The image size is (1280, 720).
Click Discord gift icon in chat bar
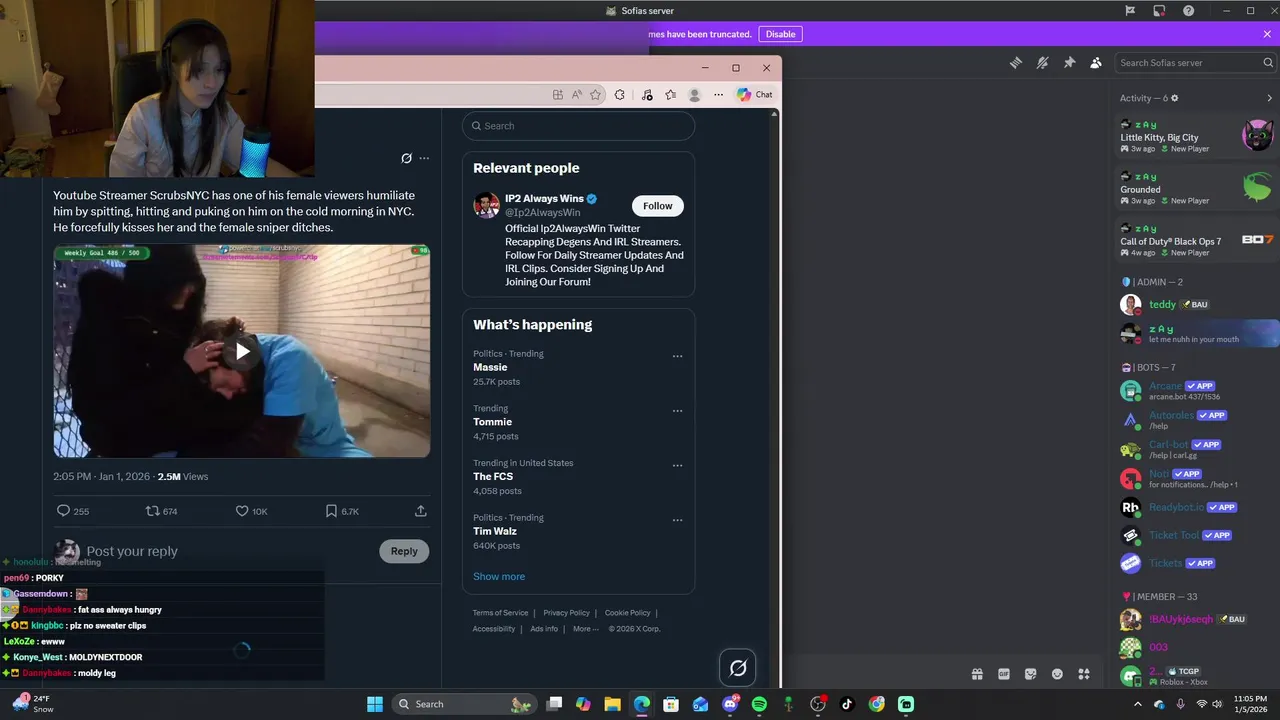point(977,674)
